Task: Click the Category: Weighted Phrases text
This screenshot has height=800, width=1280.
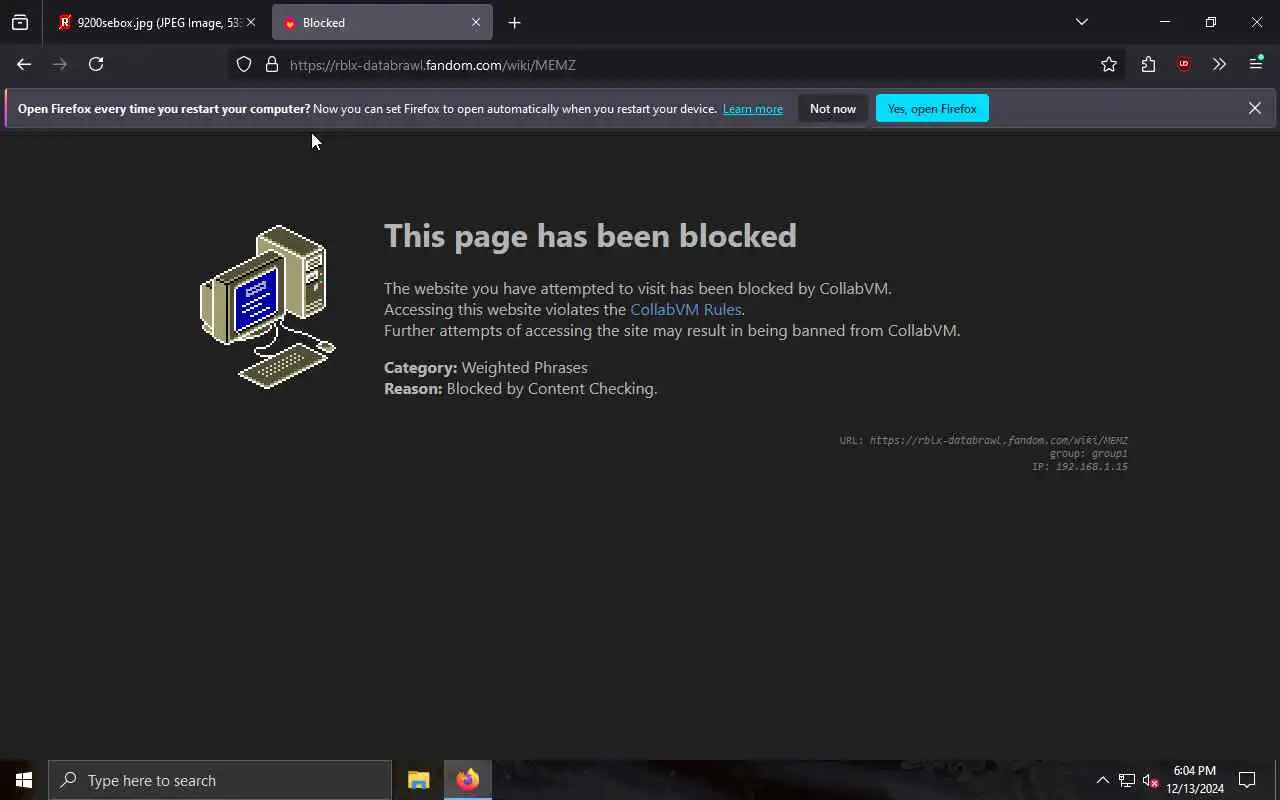Action: (486, 368)
